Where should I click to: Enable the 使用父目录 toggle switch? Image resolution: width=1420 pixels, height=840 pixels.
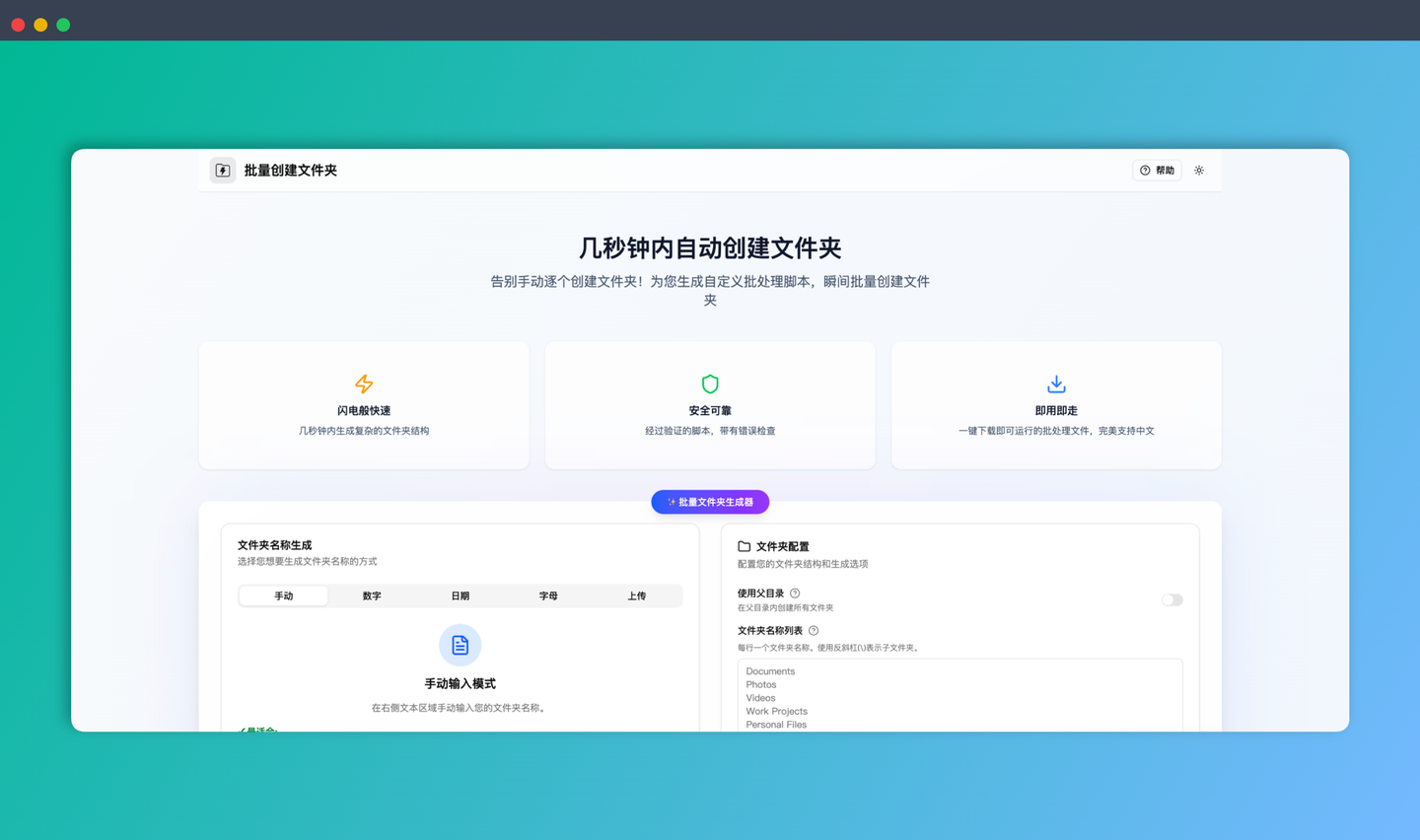[x=1171, y=599]
